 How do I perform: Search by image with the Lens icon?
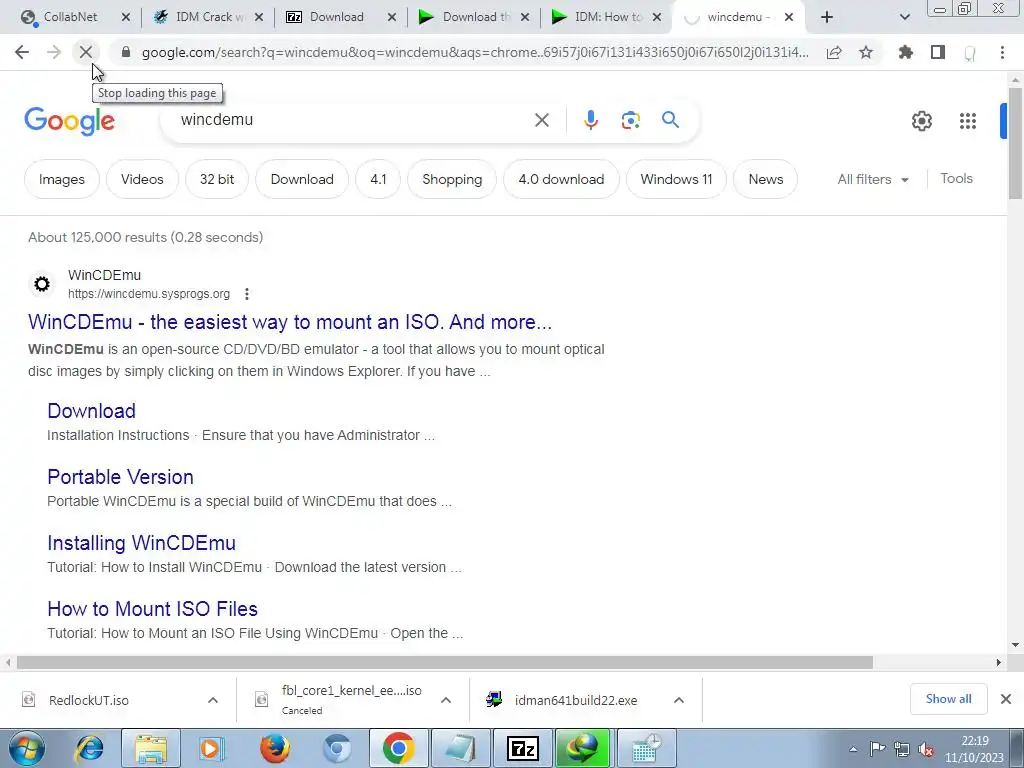630,120
